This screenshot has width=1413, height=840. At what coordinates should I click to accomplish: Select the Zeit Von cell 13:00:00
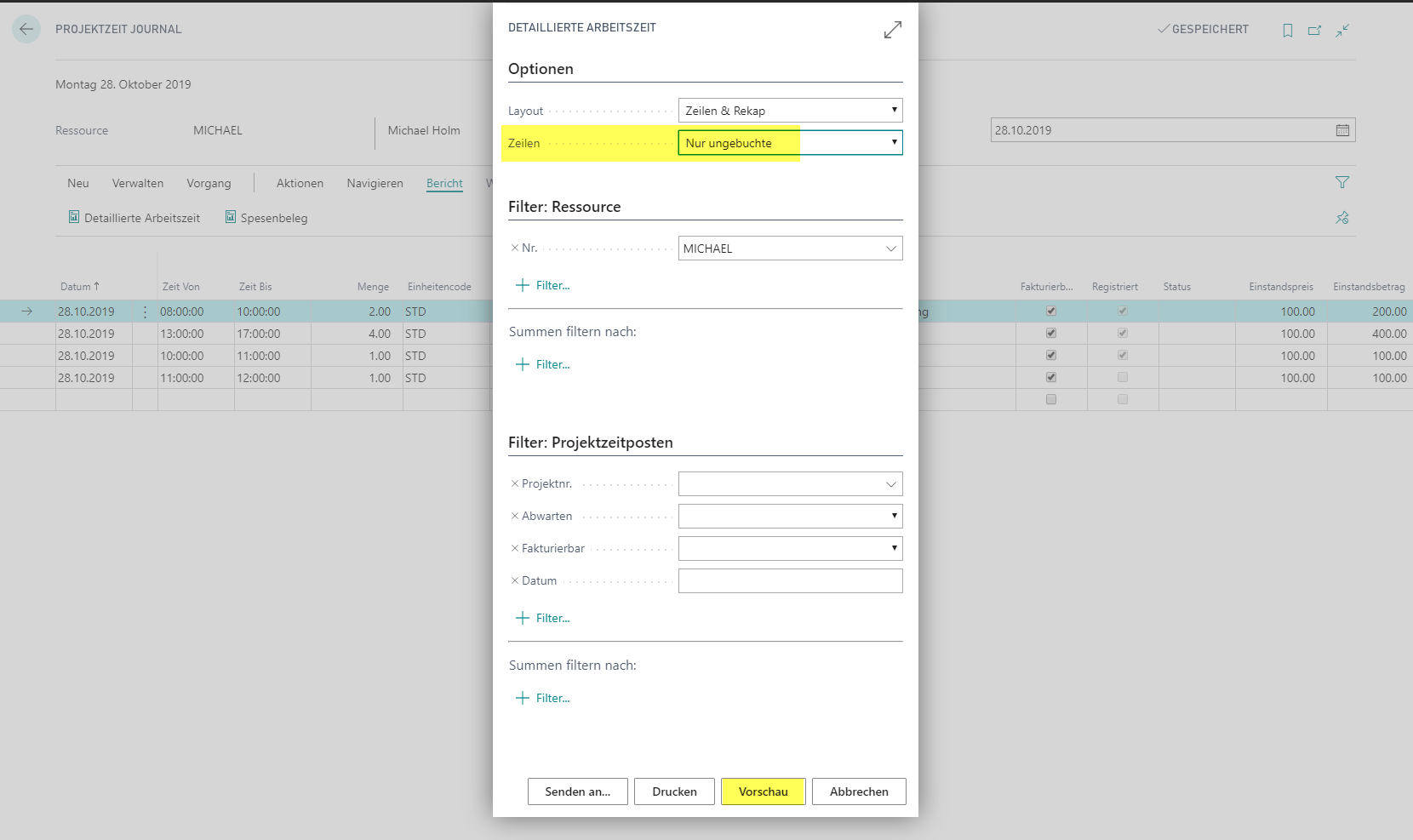196,334
